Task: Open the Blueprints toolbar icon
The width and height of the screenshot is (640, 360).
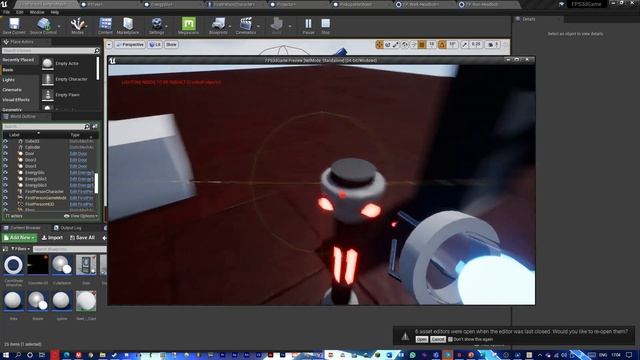Action: pyautogui.click(x=218, y=26)
